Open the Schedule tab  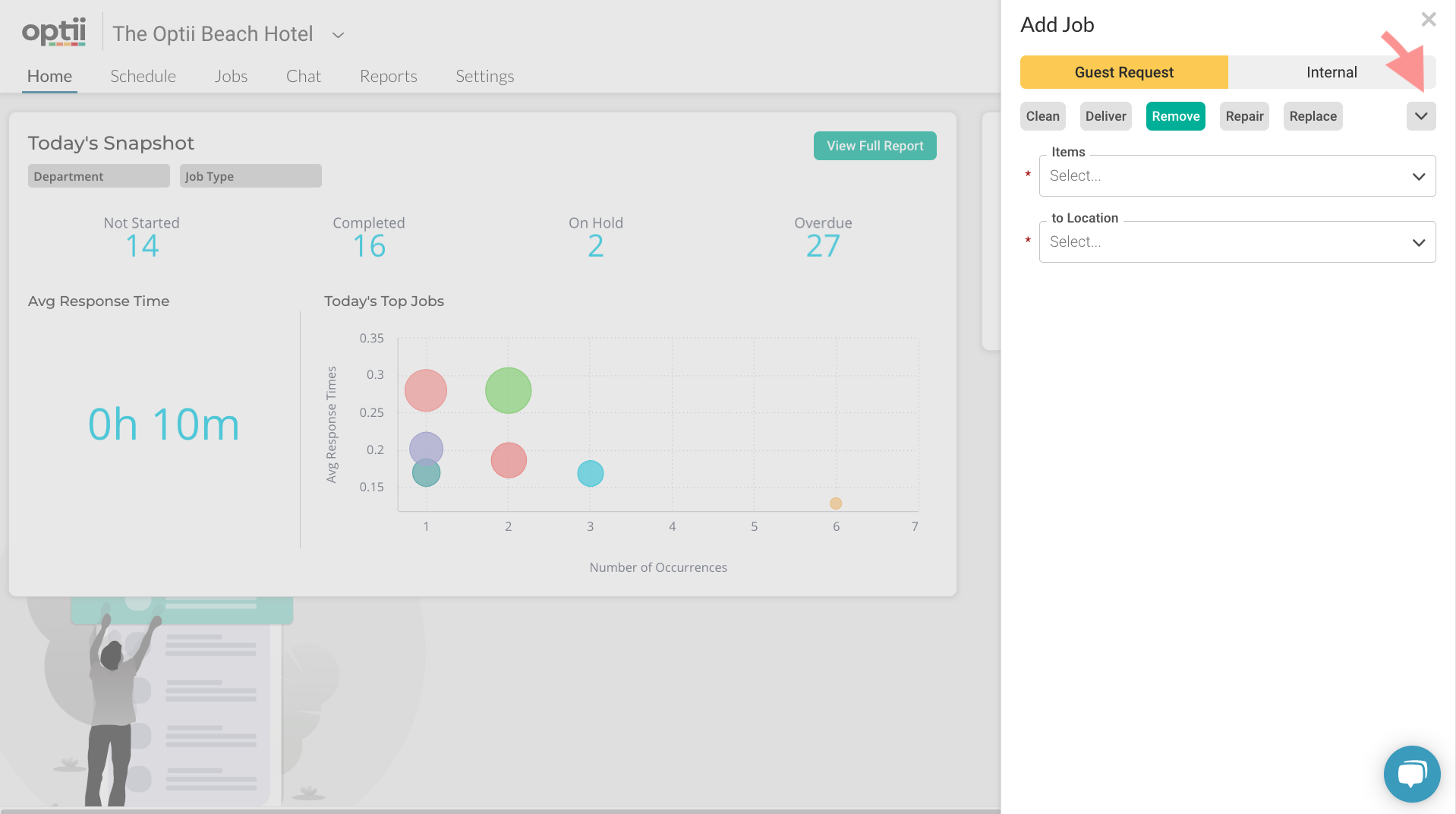pyautogui.click(x=143, y=76)
